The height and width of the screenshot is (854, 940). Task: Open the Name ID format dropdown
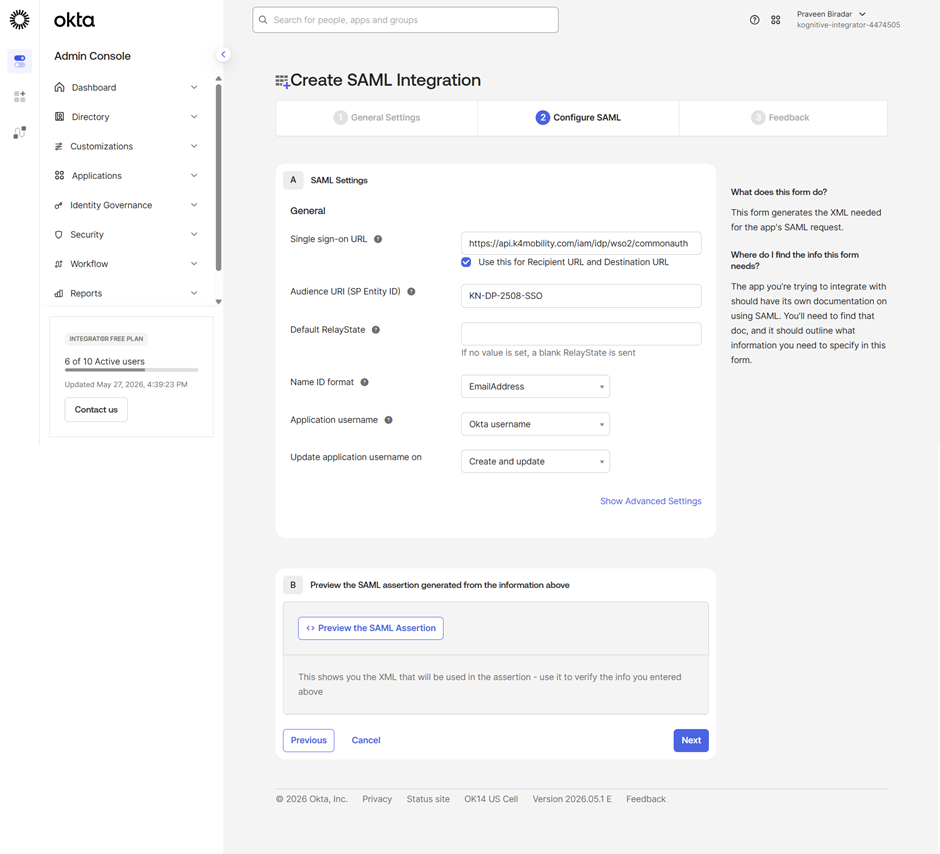pyautogui.click(x=535, y=387)
